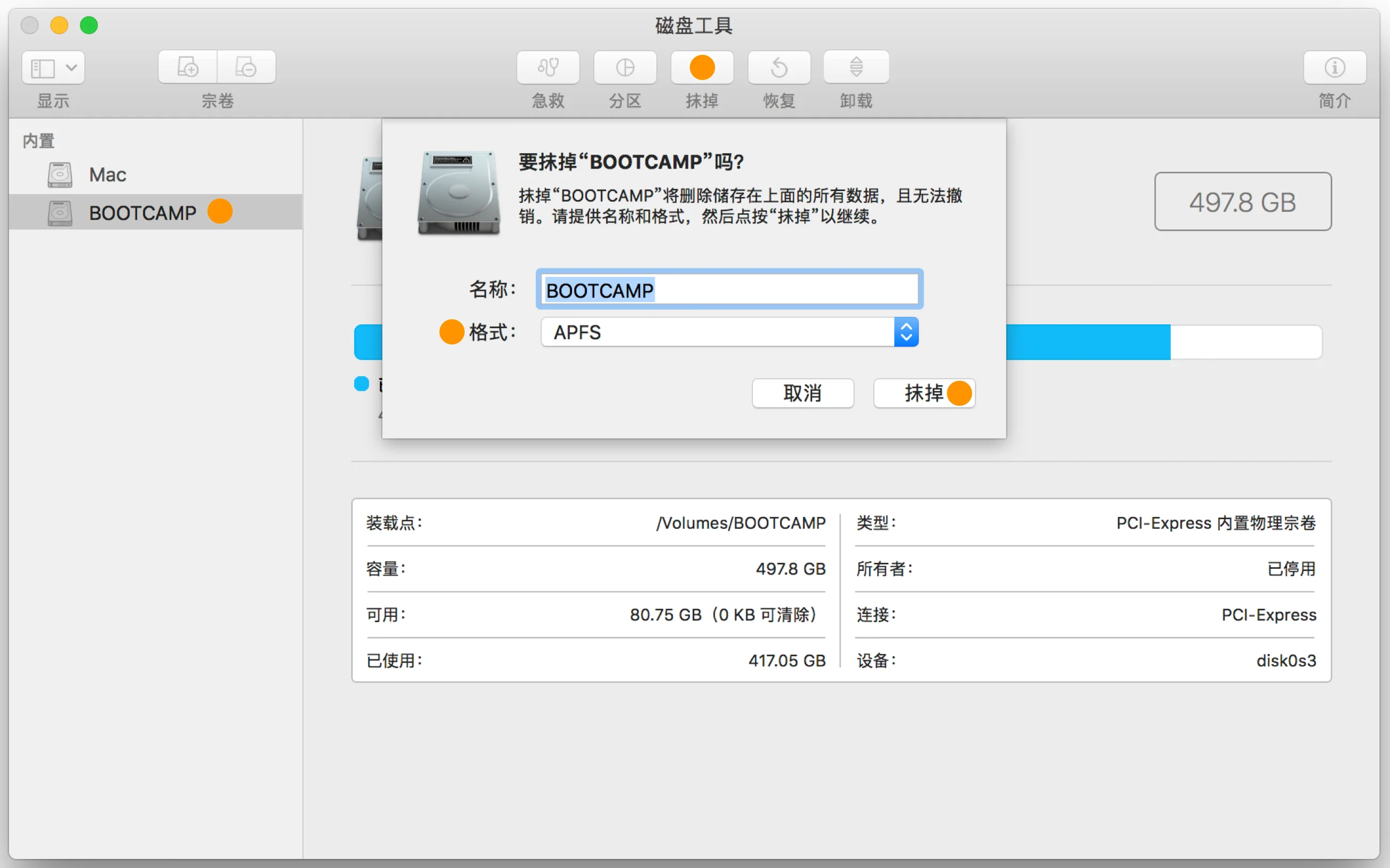This screenshot has height=868, width=1390.
Task: Show volume info via 简介 icon
Action: (x=1335, y=67)
